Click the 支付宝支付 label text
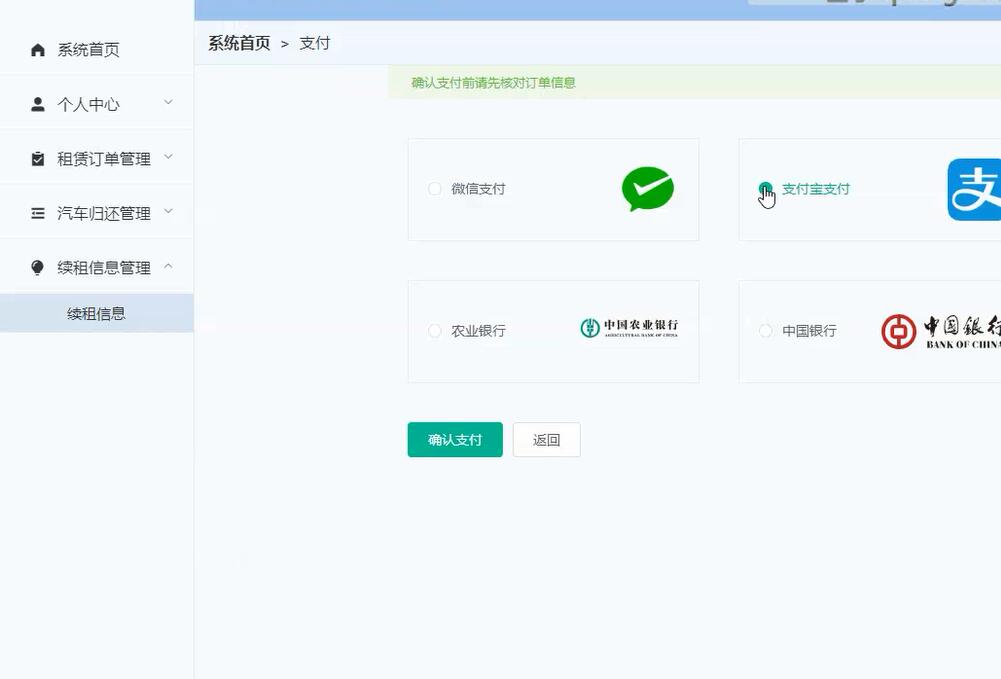This screenshot has height=679, width=1001. coord(816,189)
